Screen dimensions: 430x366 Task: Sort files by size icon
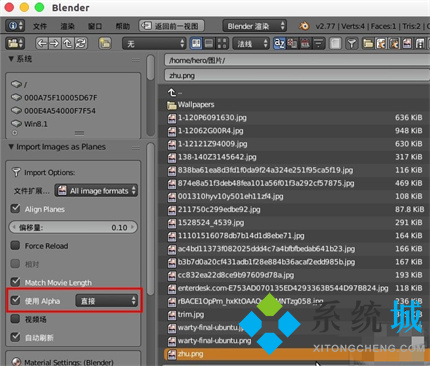pos(318,43)
